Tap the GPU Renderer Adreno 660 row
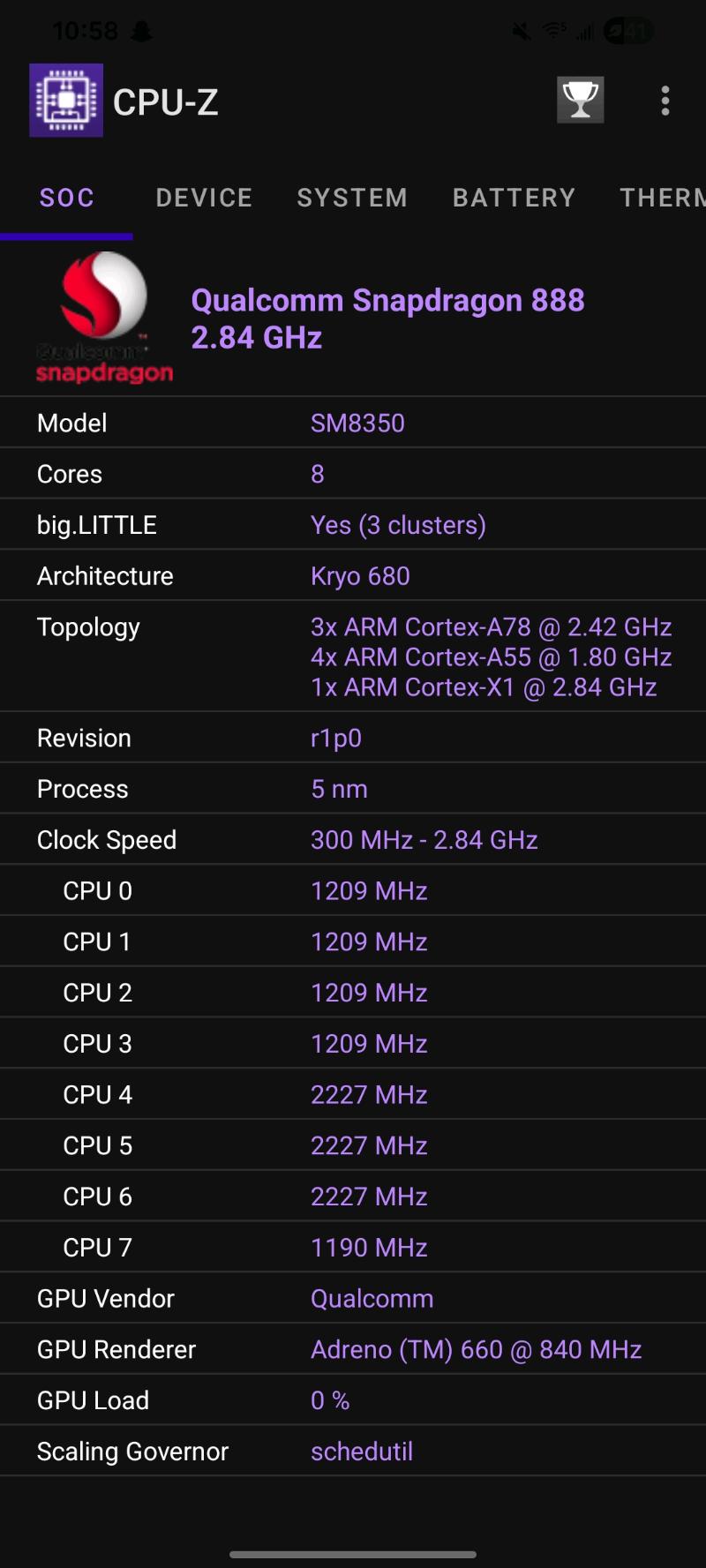This screenshot has height=1568, width=706. click(x=353, y=1350)
